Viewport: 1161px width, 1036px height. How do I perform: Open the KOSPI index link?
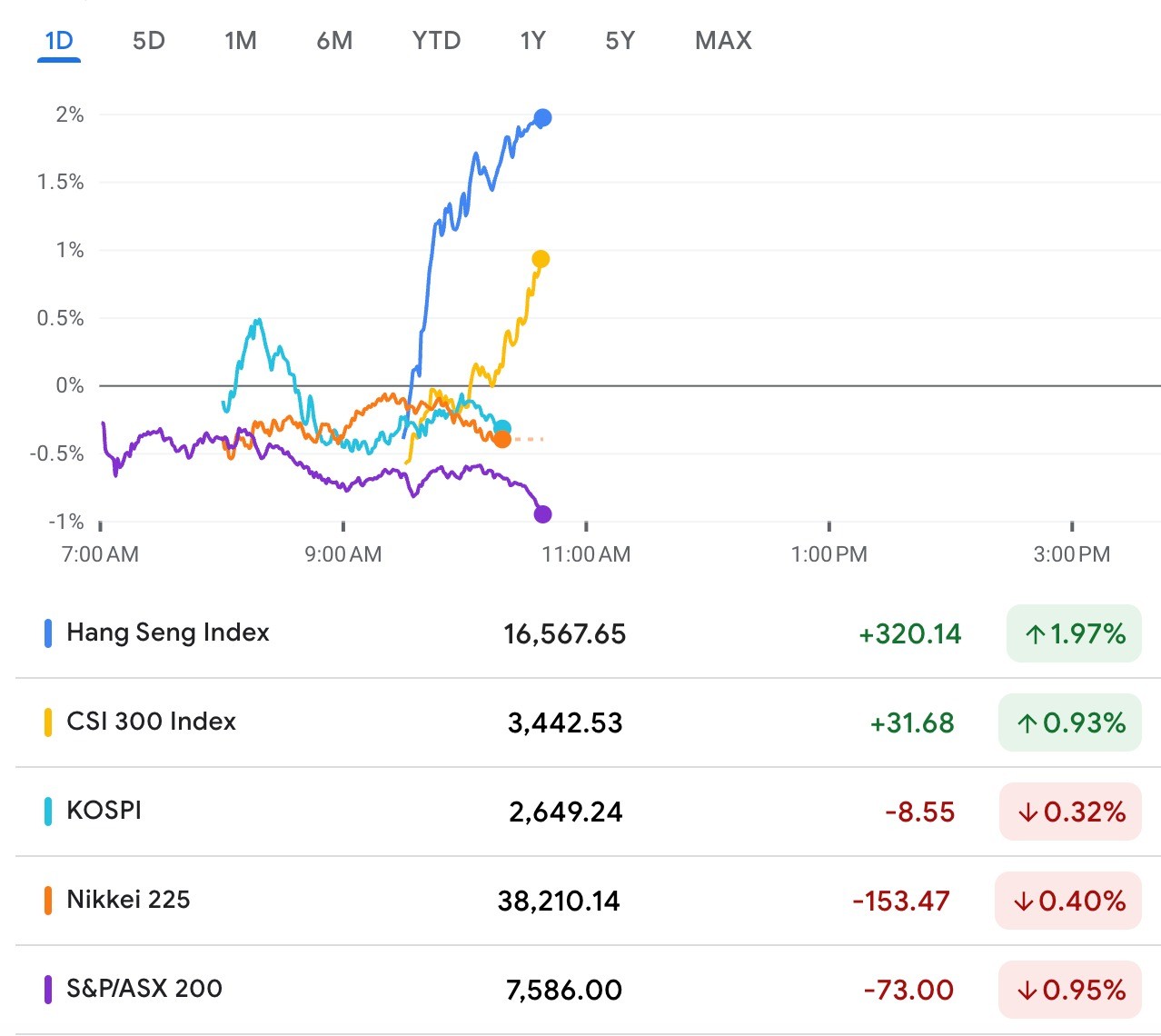(x=104, y=811)
